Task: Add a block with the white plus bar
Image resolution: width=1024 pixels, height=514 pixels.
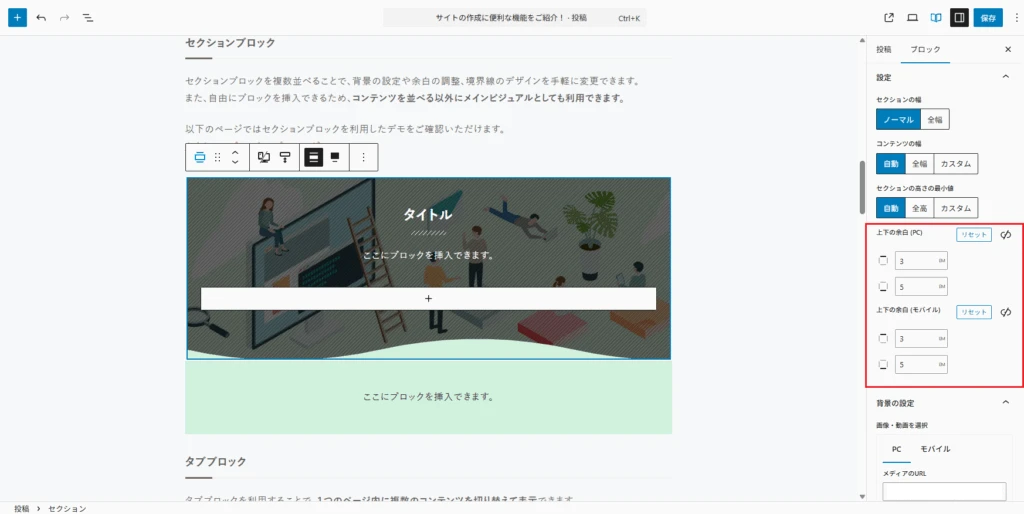Action: pyautogui.click(x=428, y=298)
